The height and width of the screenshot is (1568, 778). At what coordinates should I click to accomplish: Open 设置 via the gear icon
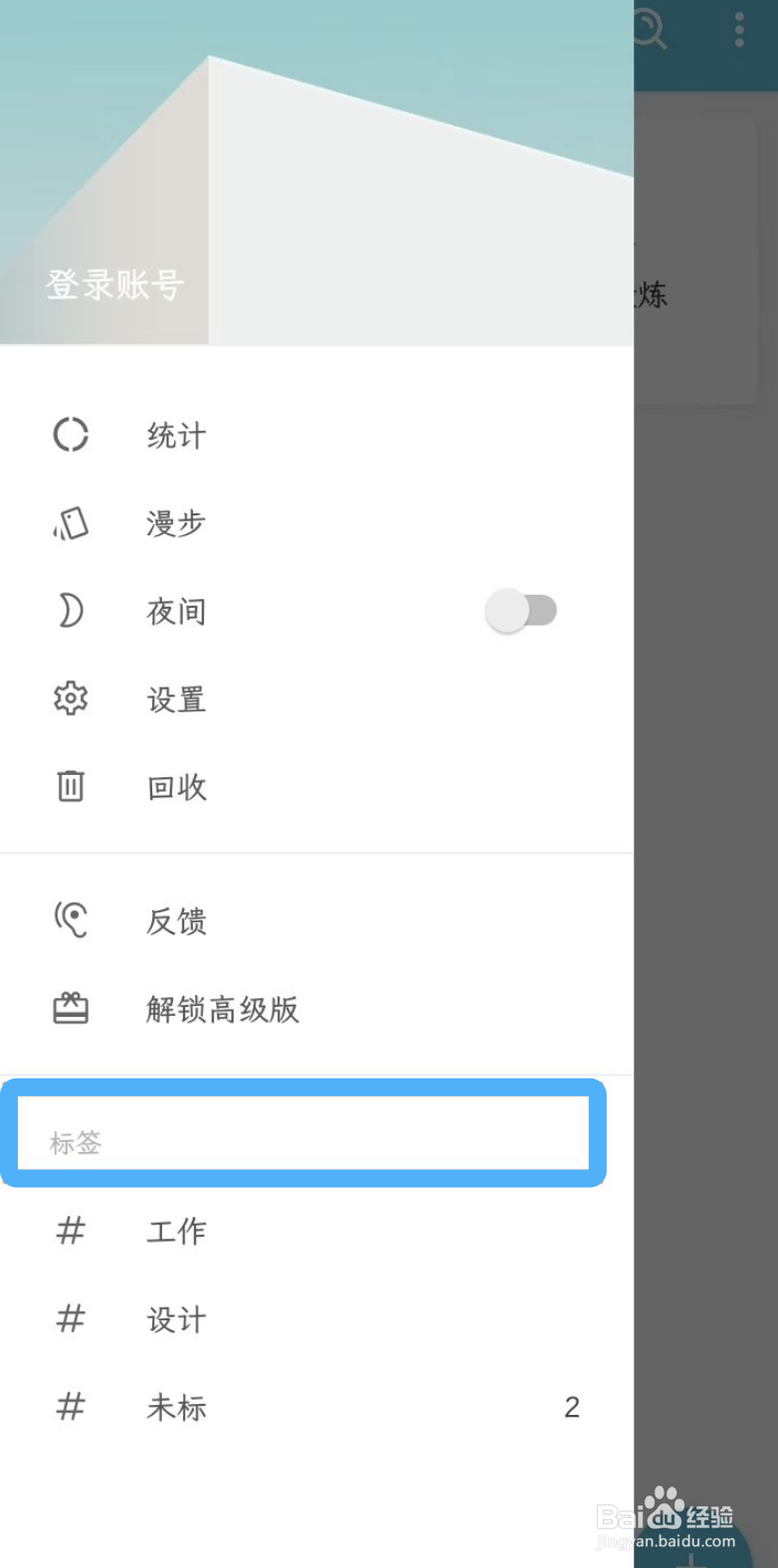pyautogui.click(x=71, y=698)
